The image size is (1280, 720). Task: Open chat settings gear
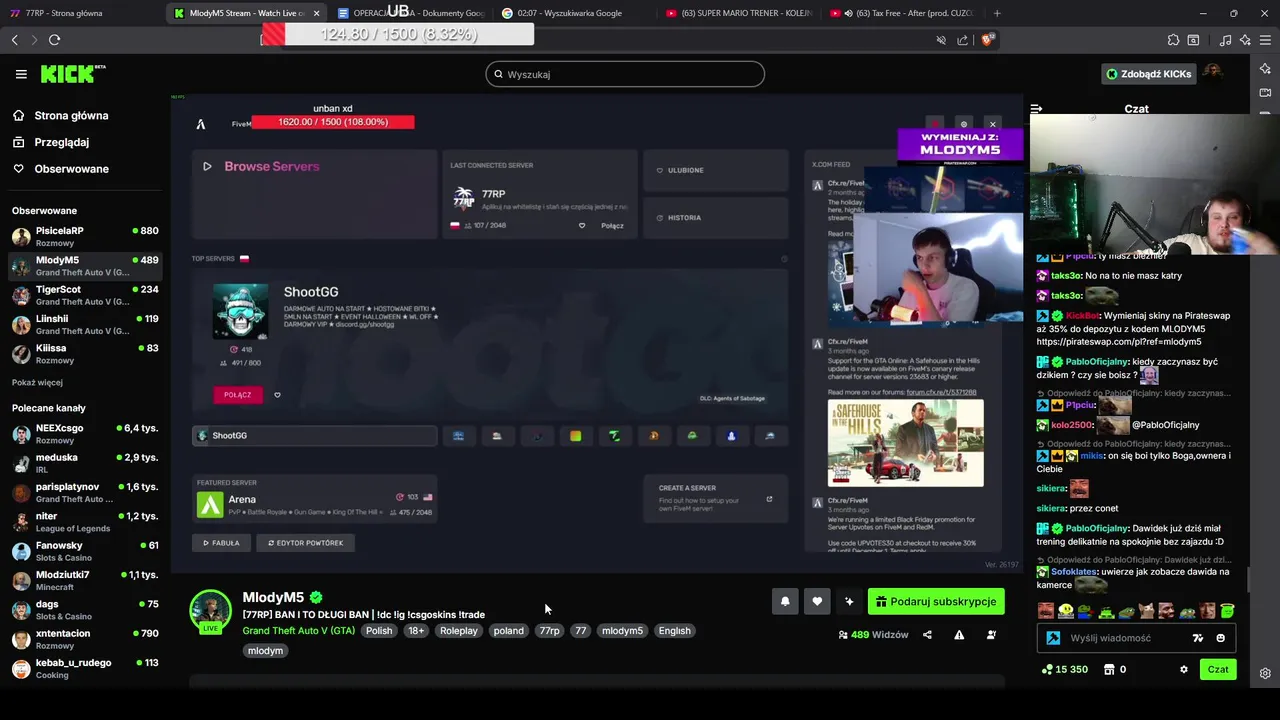tap(1184, 669)
